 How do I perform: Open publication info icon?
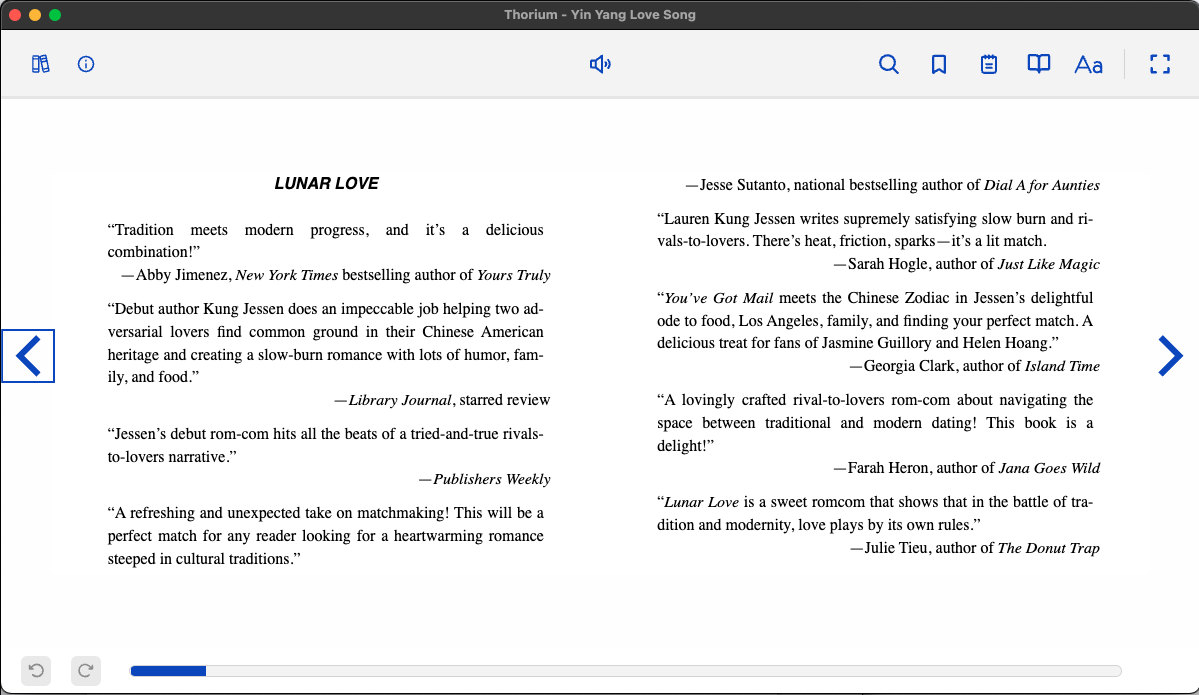coord(86,64)
